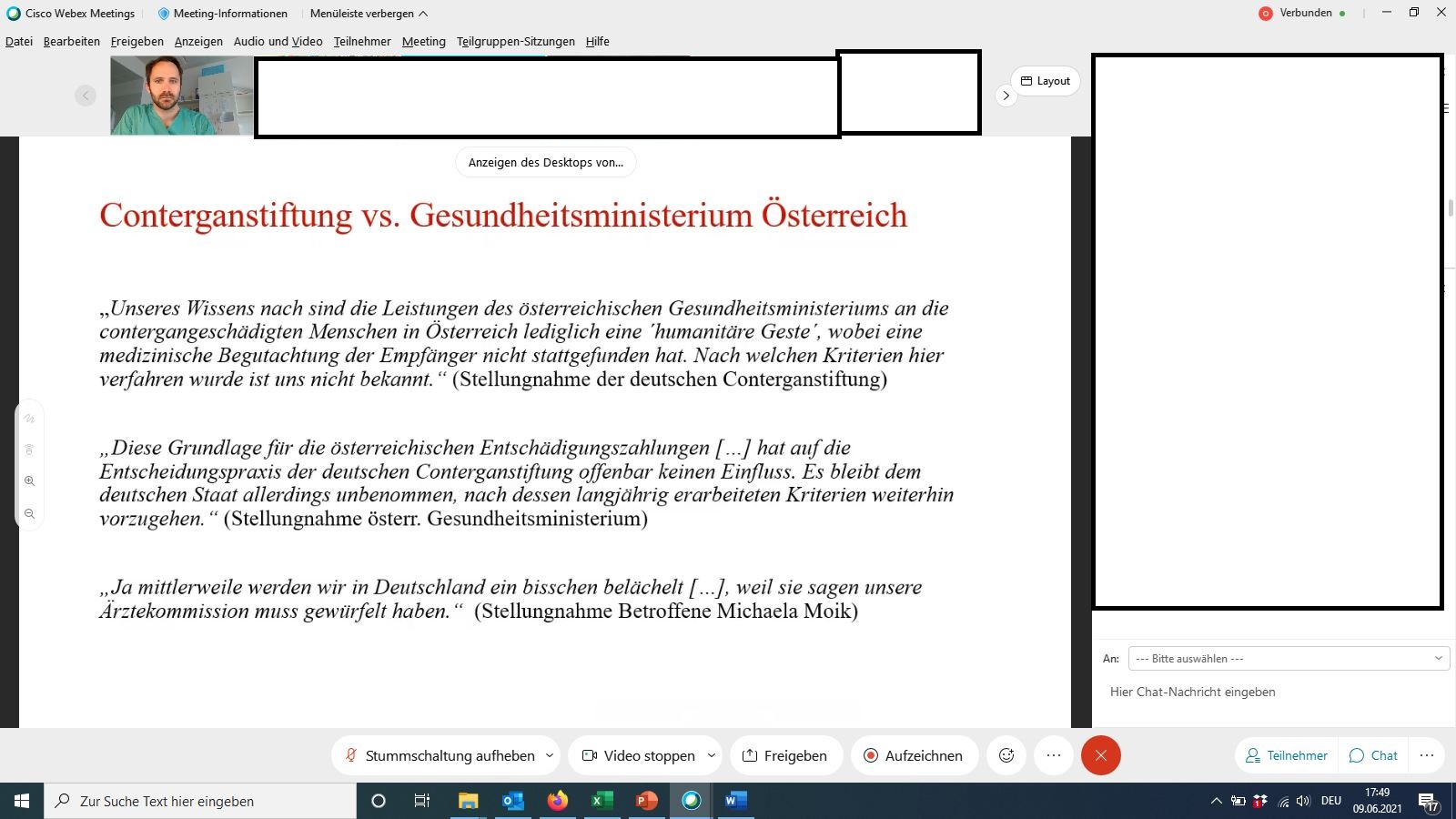The width and height of the screenshot is (1456, 819).
Task: Open the Datei menu
Action: tap(19, 41)
